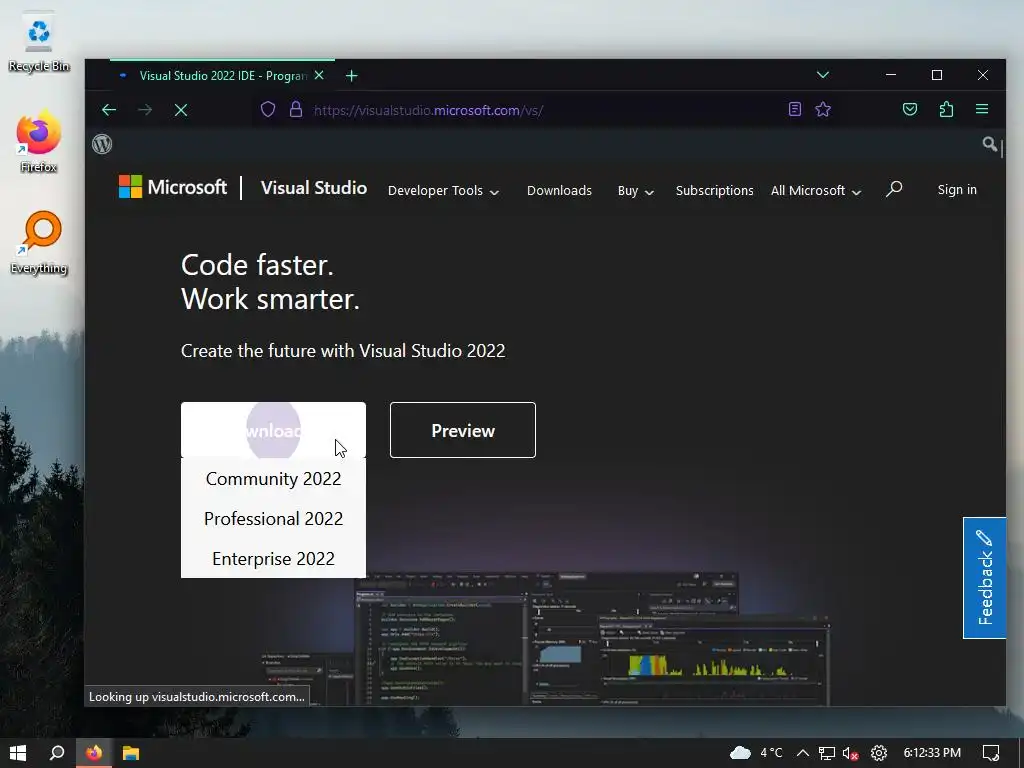This screenshot has height=768, width=1024.
Task: Open Firefox extensions puzzle icon
Action: click(x=946, y=109)
